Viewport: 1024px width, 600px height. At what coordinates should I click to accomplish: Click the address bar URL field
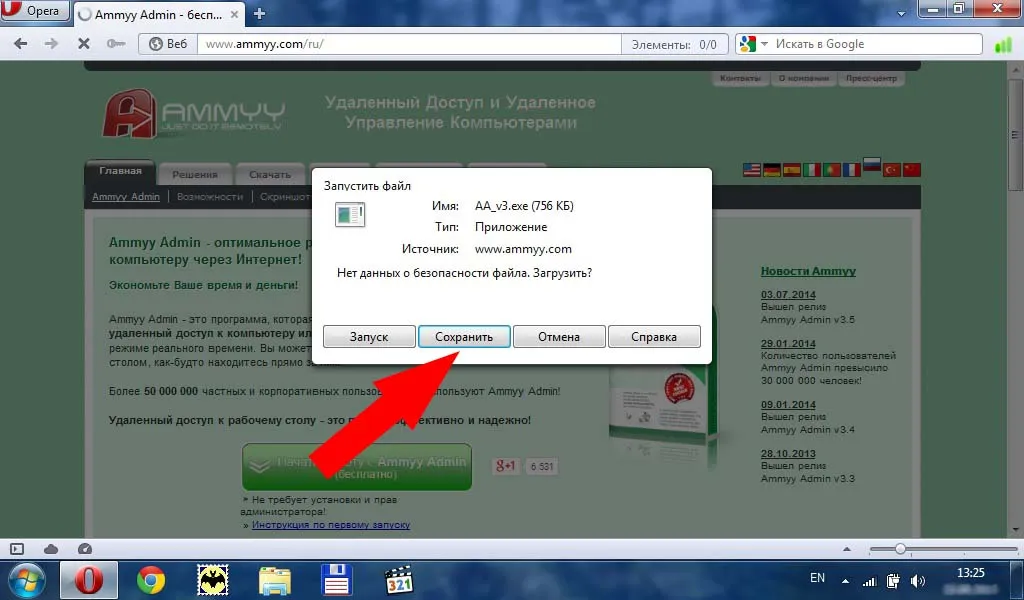[x=400, y=44]
